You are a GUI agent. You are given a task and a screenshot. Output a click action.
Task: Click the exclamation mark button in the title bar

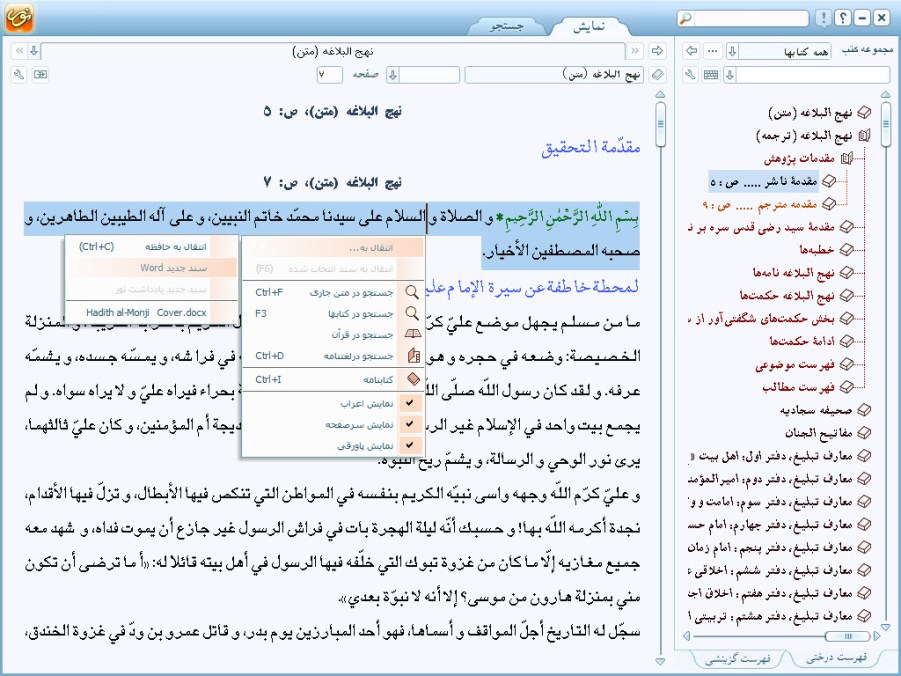tap(823, 18)
